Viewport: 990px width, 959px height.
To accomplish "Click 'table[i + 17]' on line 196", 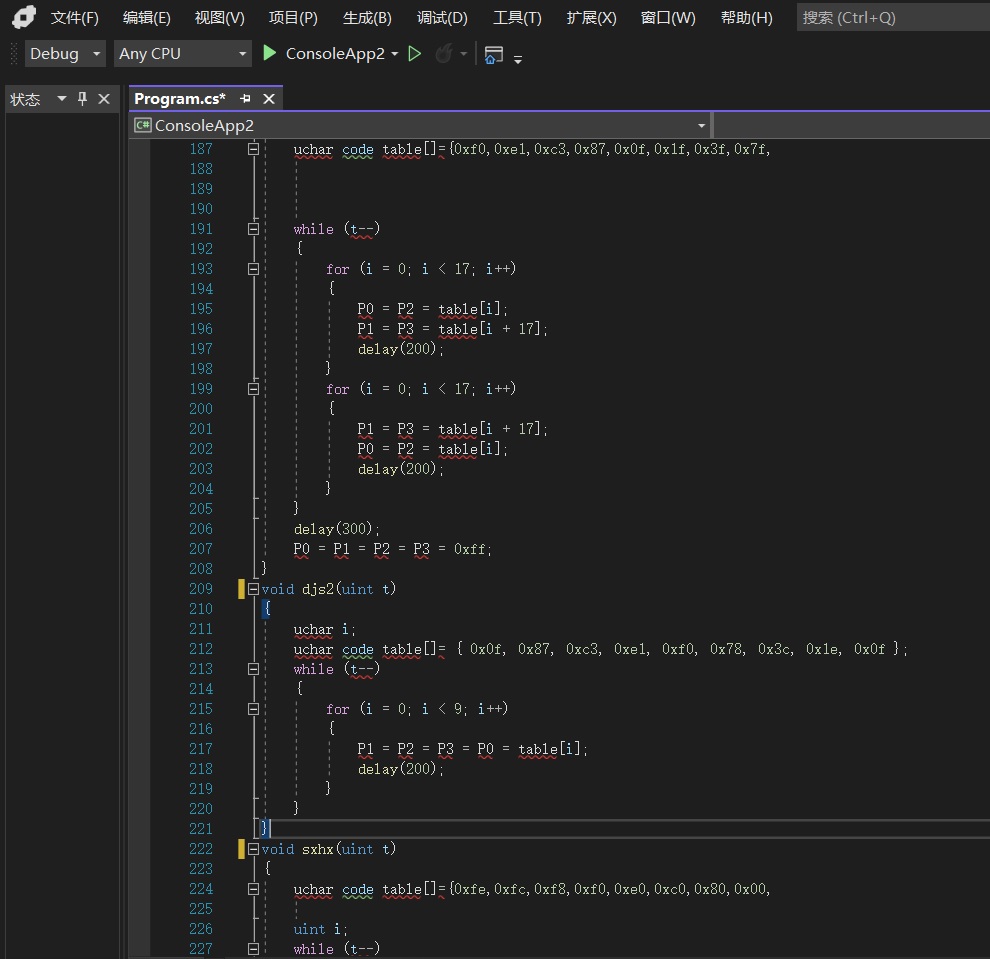I will [x=489, y=329].
